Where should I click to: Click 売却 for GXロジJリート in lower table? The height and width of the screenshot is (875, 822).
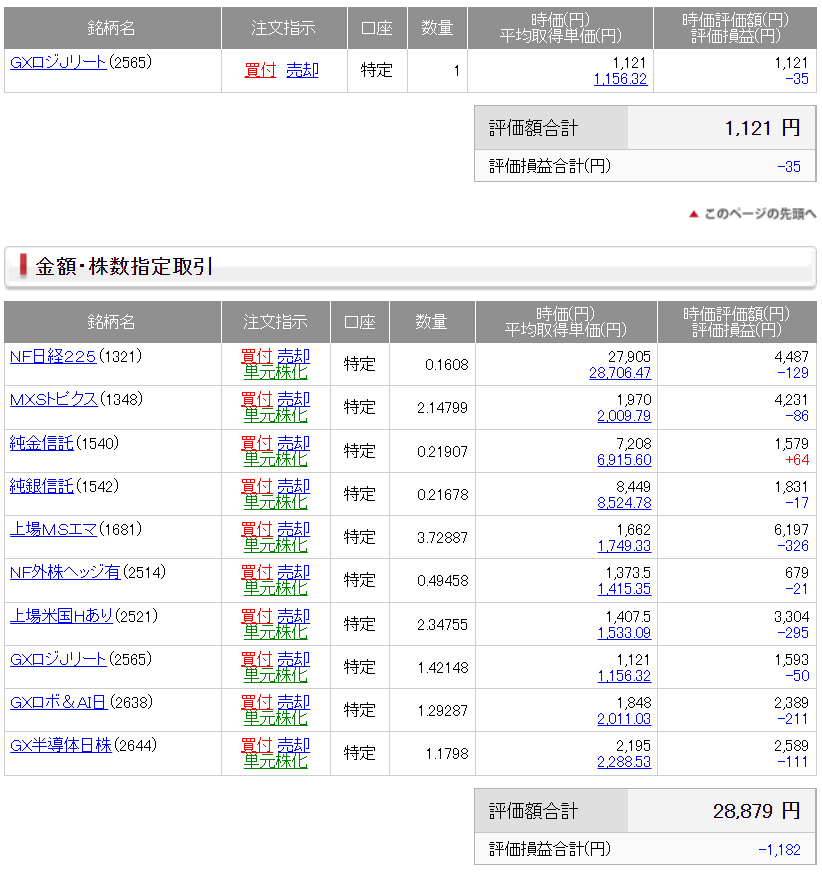(x=294, y=659)
